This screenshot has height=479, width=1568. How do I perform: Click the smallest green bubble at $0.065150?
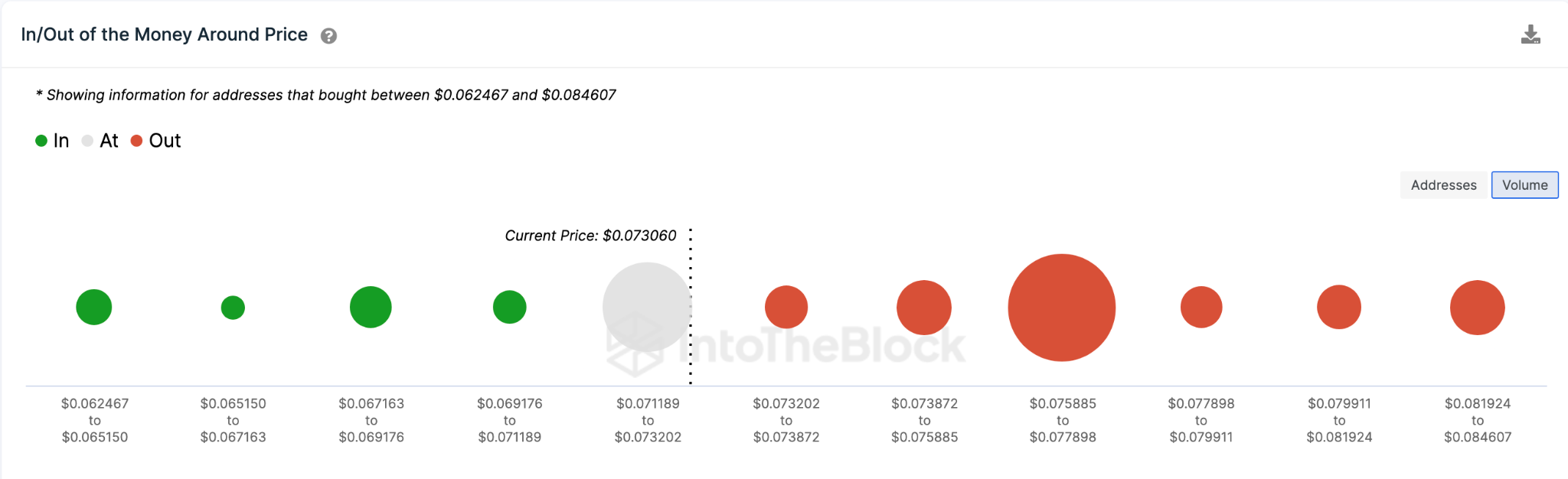tap(233, 308)
